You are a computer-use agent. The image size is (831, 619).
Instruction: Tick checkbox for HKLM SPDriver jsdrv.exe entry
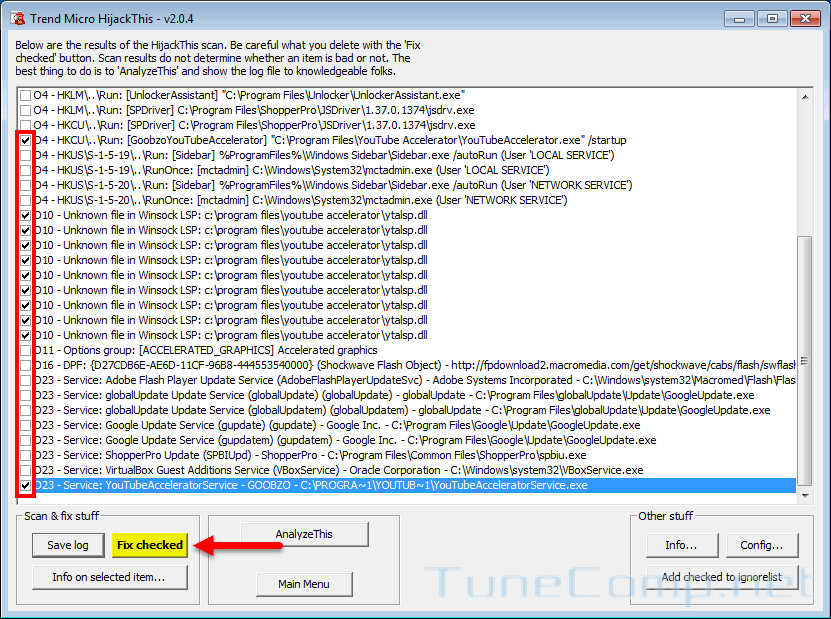coord(25,110)
